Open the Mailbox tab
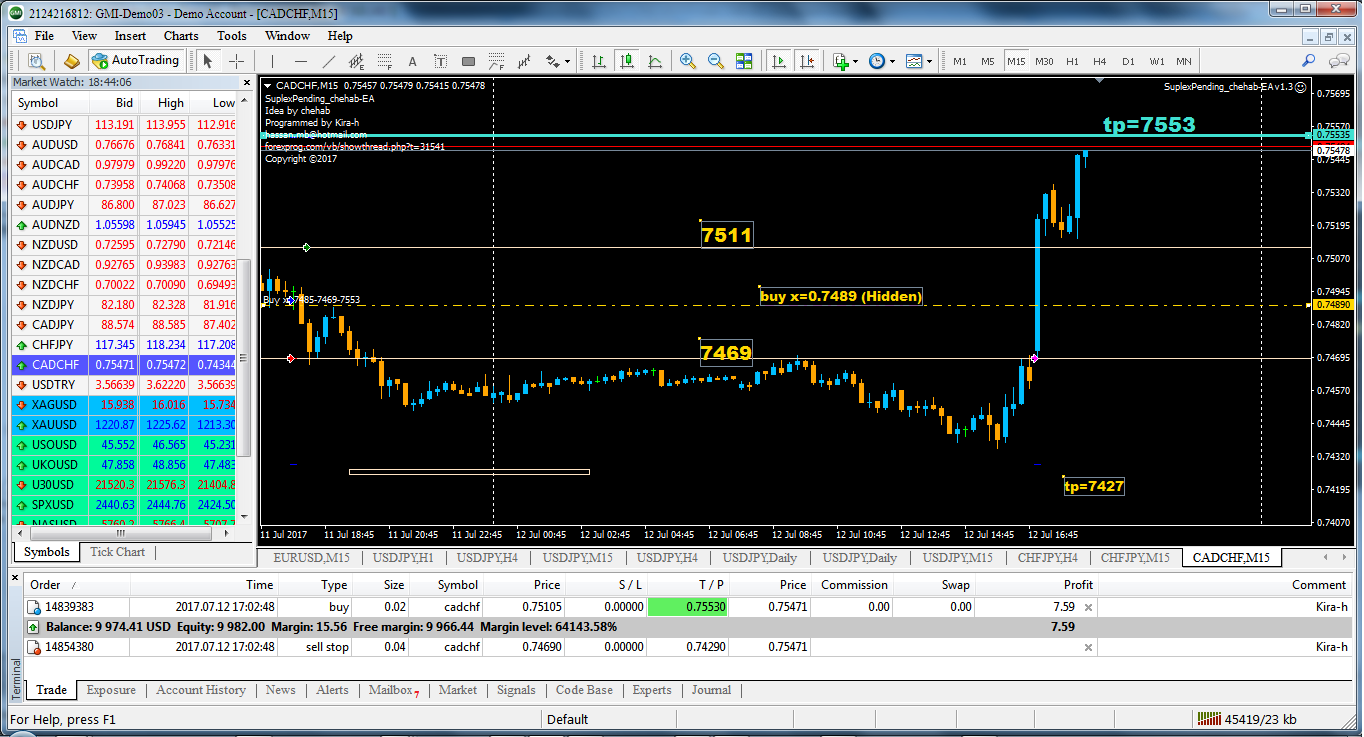 393,690
